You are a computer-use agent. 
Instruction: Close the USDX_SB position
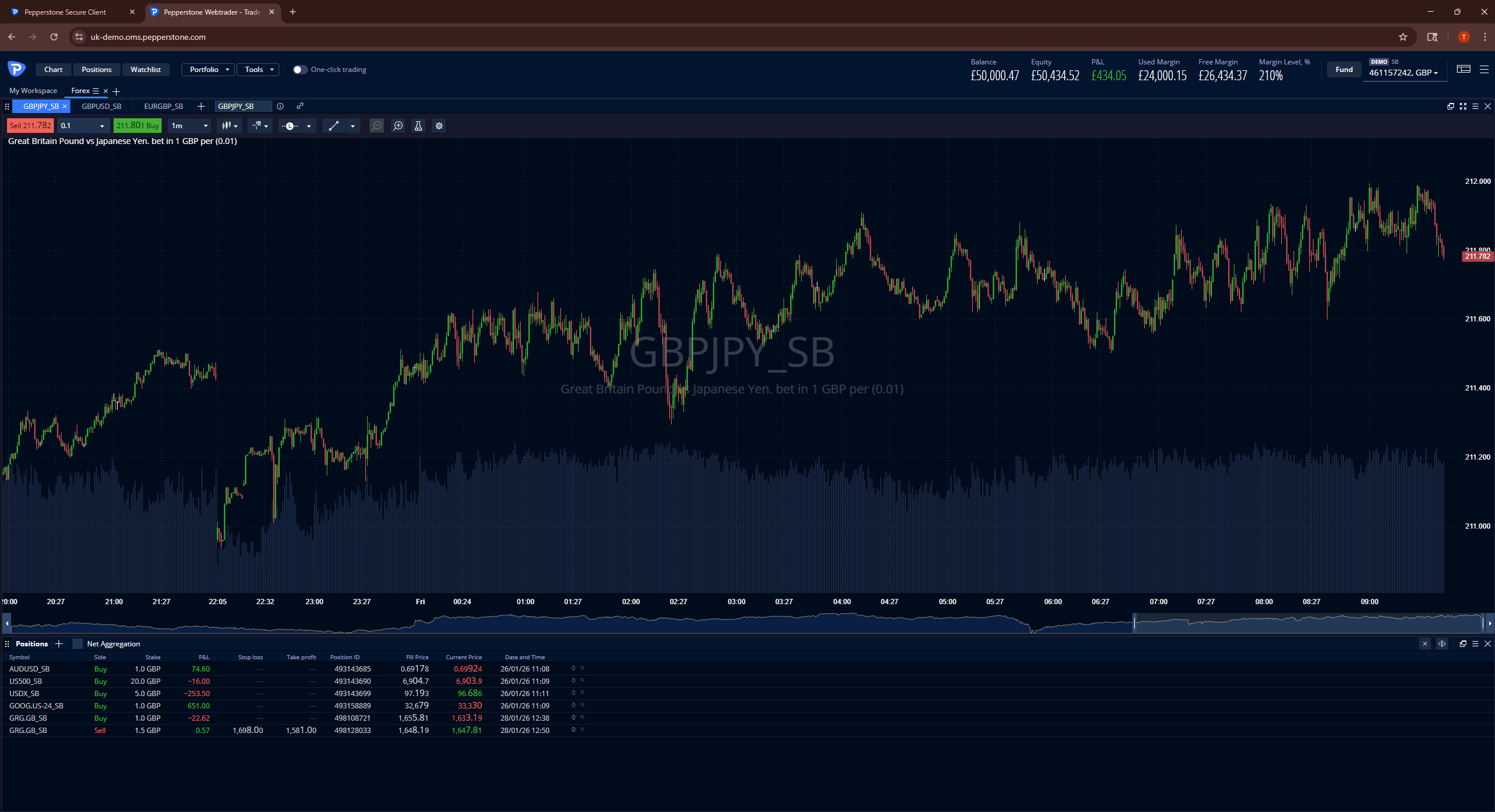582,693
